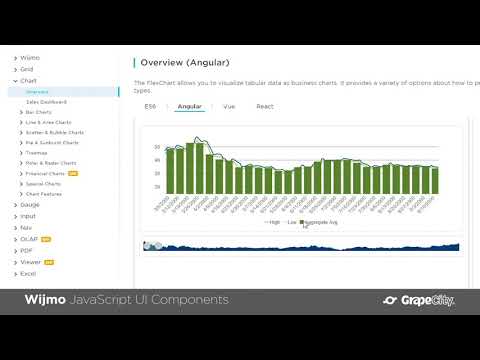This screenshot has width=480, height=360.
Task: Click the Input label in tree
Action: point(28,216)
